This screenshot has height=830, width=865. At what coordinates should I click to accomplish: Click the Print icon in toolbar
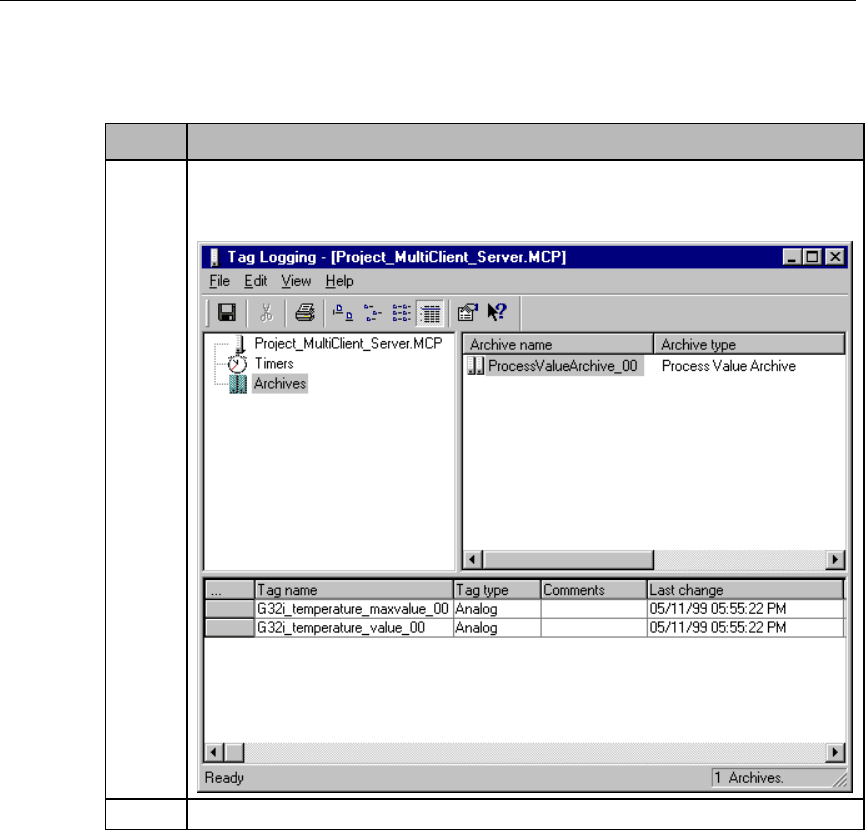click(304, 313)
